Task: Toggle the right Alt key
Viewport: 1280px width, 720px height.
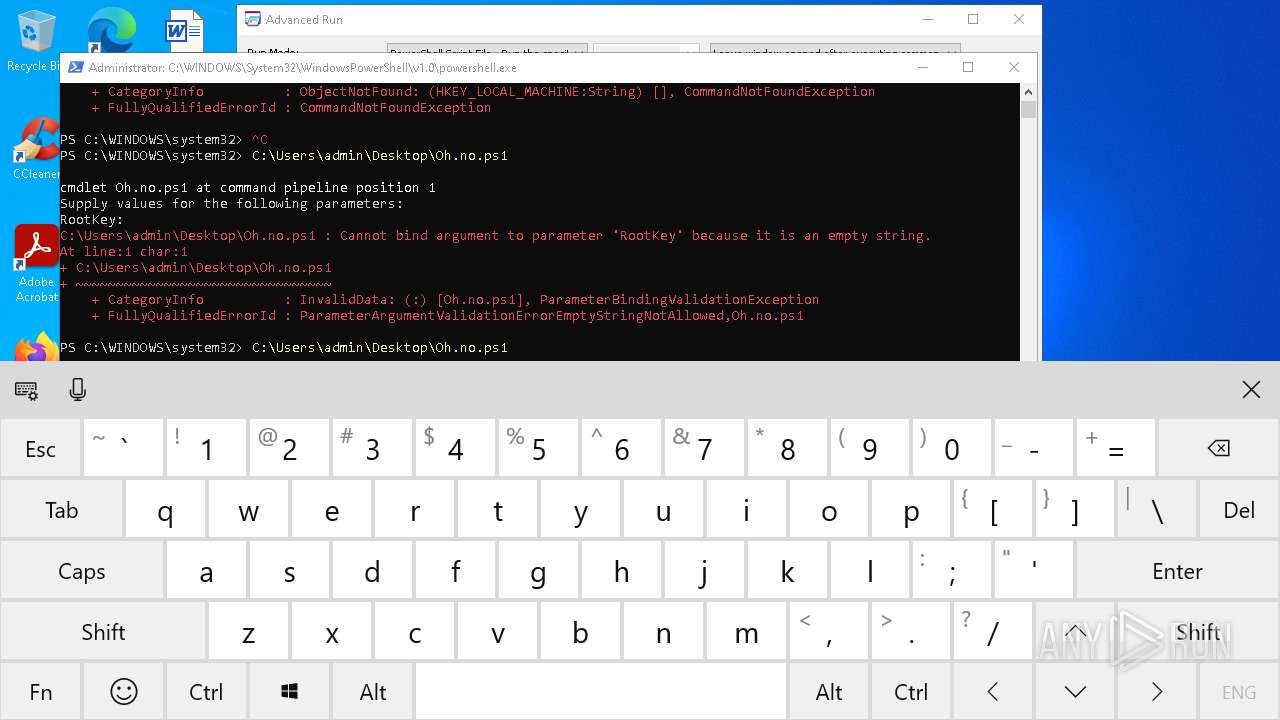Action: coord(829,691)
